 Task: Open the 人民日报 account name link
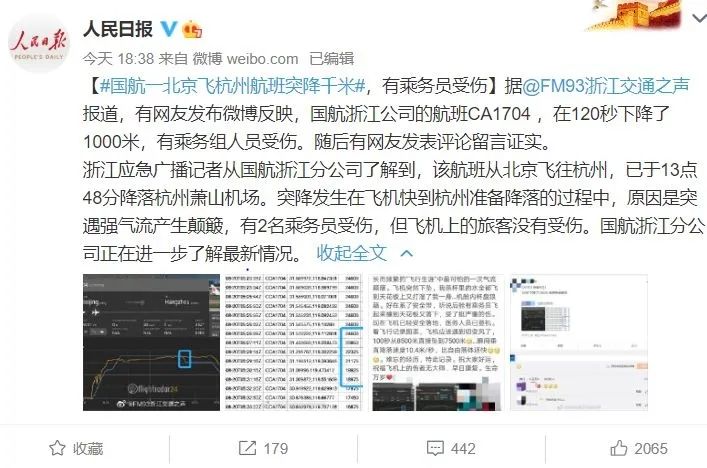click(x=118, y=29)
